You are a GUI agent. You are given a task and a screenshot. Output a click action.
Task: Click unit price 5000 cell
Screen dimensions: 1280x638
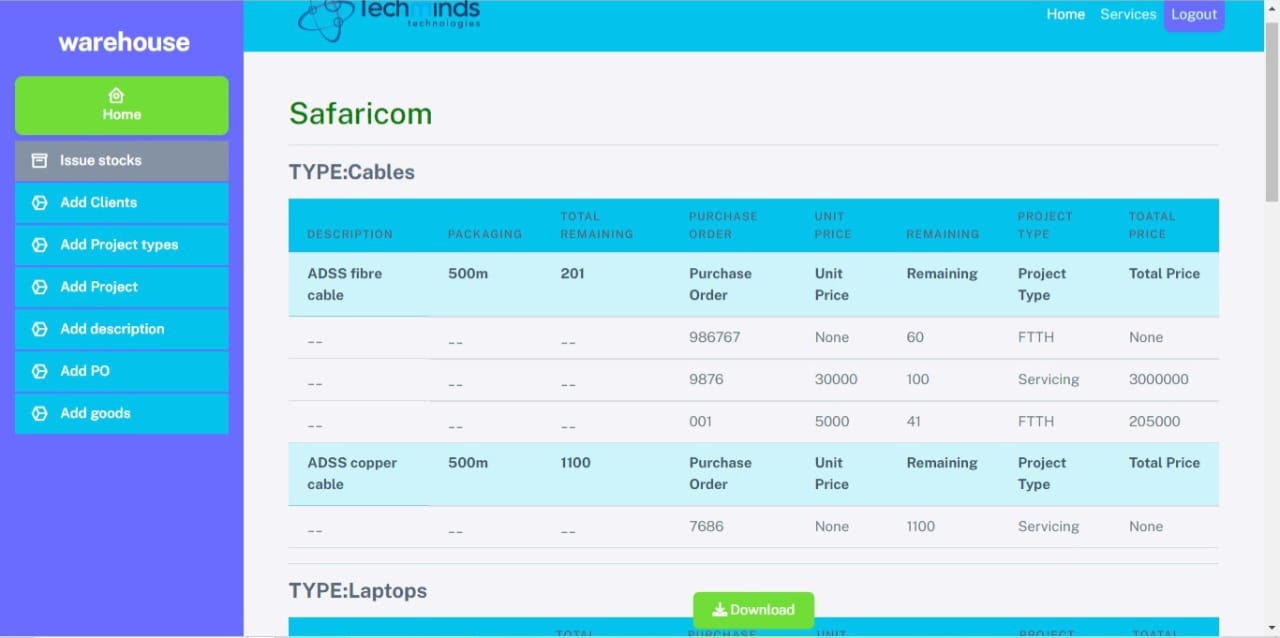(832, 421)
